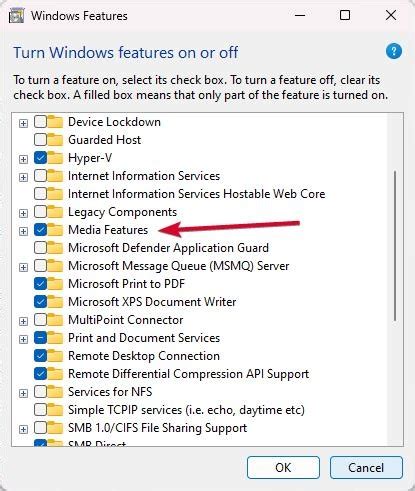This screenshot has width=415, height=491.
Task: Click the feature list vertical scrollbar
Action: point(395,246)
